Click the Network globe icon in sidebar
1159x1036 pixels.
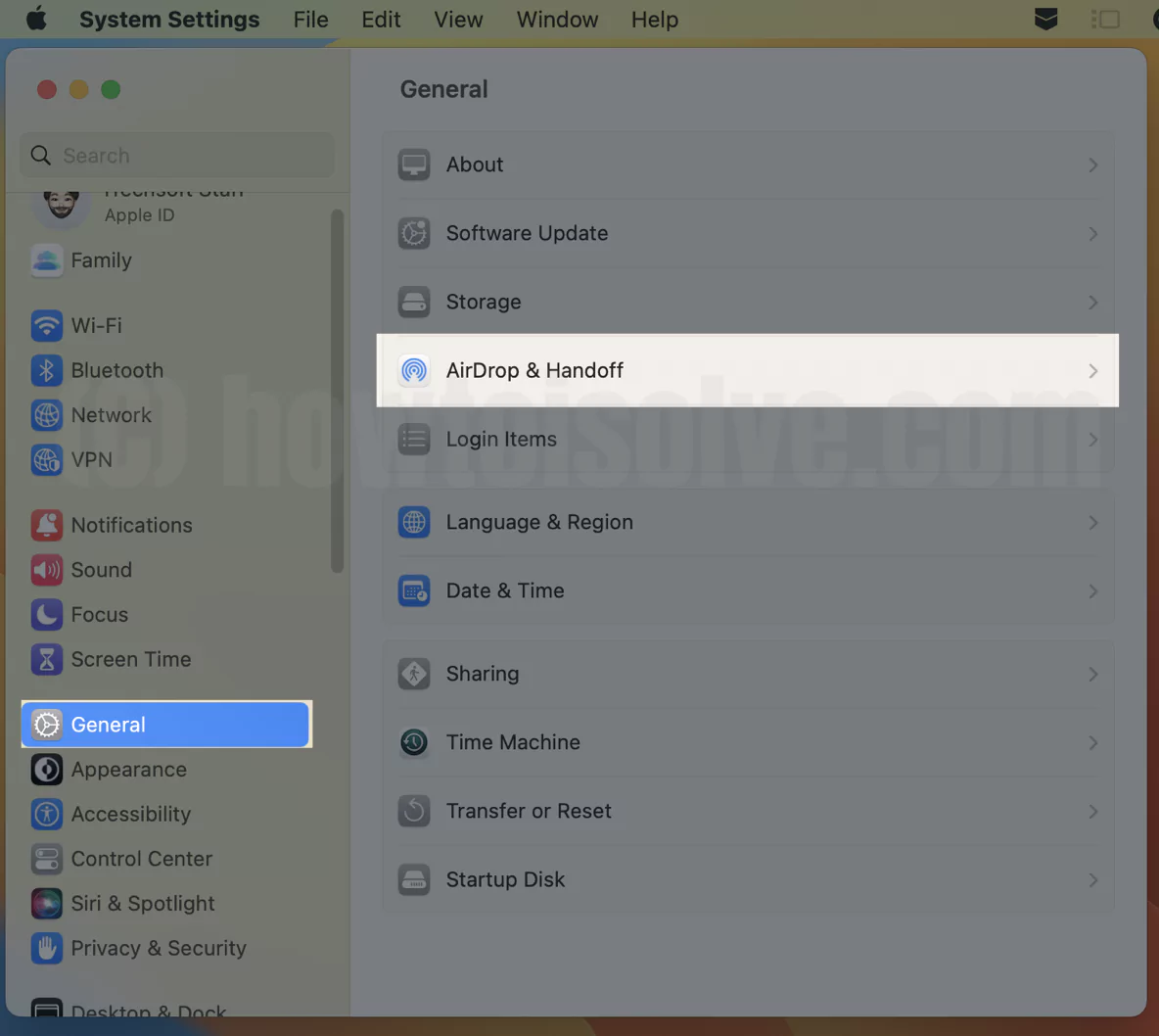pos(47,415)
